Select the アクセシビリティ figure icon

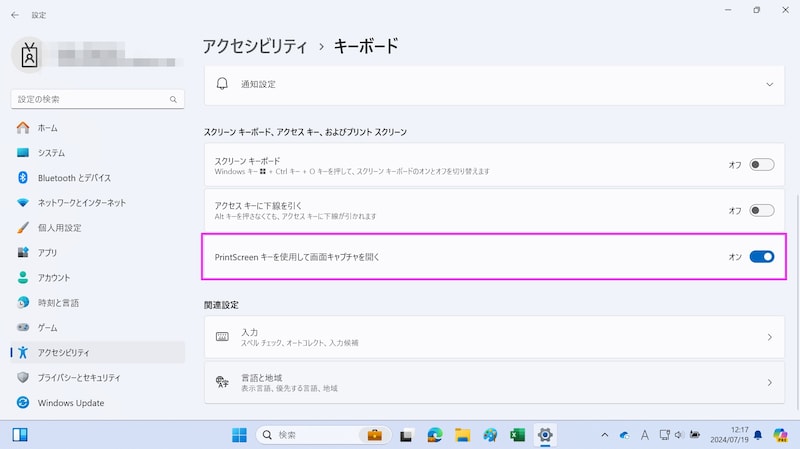click(x=23, y=352)
